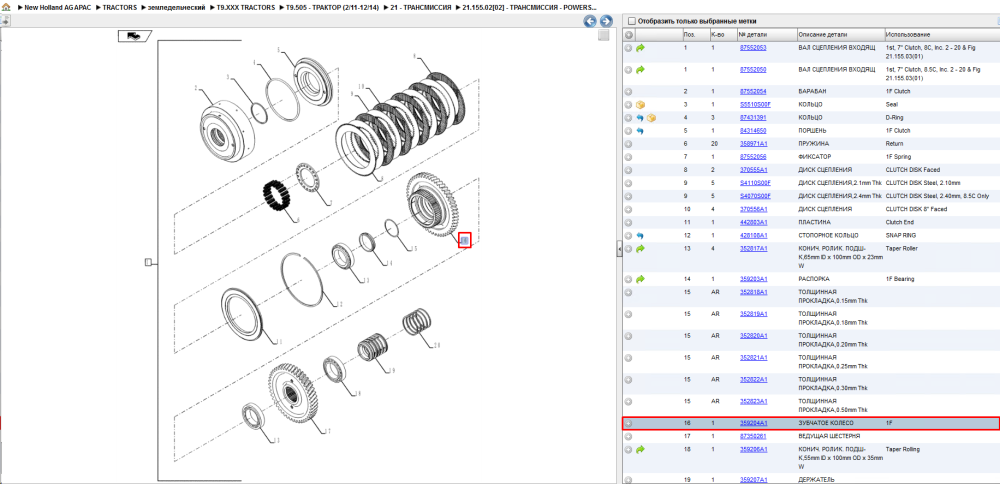
Task: Select 'CLUTCH DISK 8" Faced' usage cell
Action: tap(915, 209)
